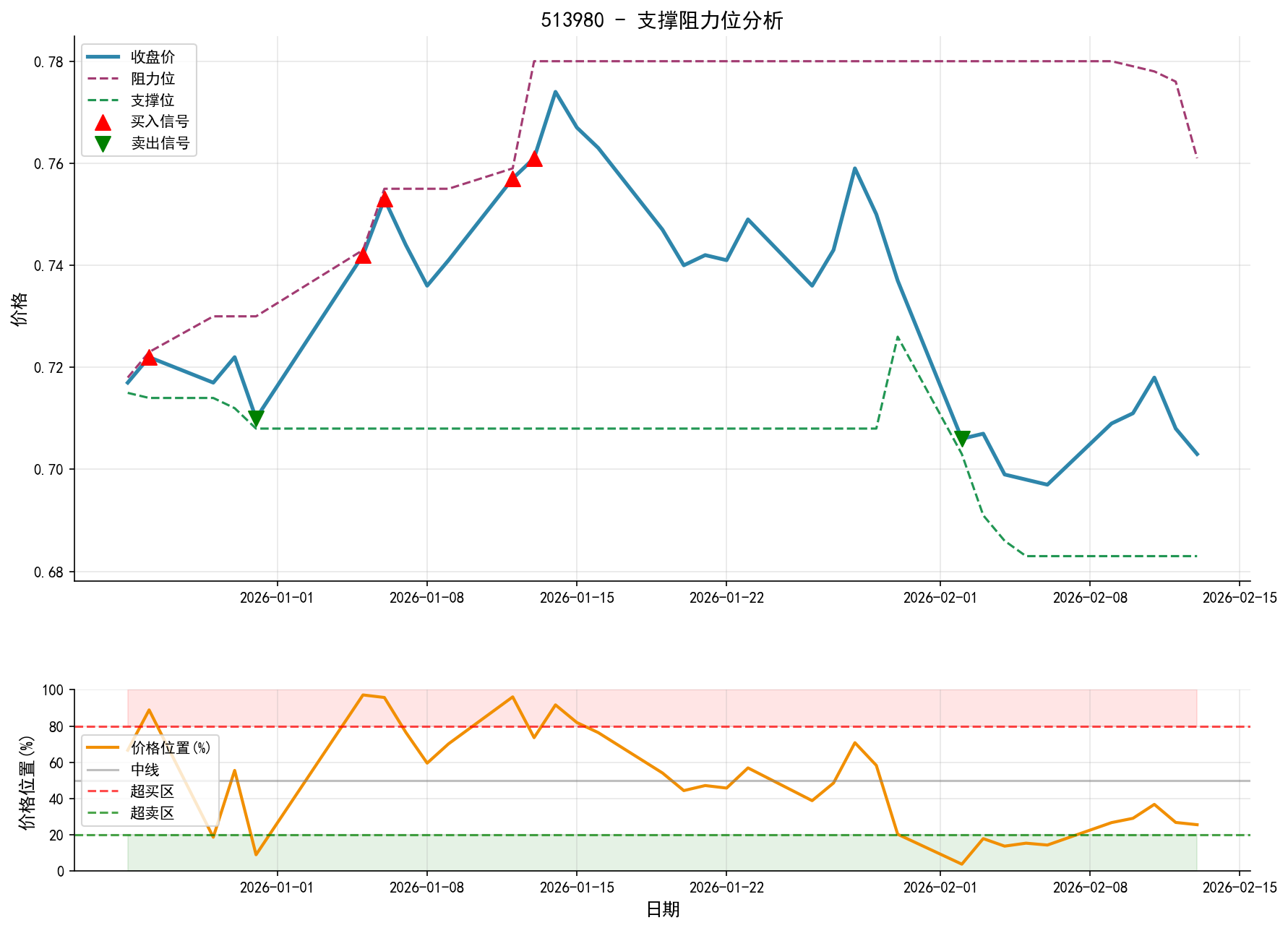This screenshot has height=928, width=1288.
Task: Select the 2026-01-15 date axis label
Action: [x=578, y=597]
